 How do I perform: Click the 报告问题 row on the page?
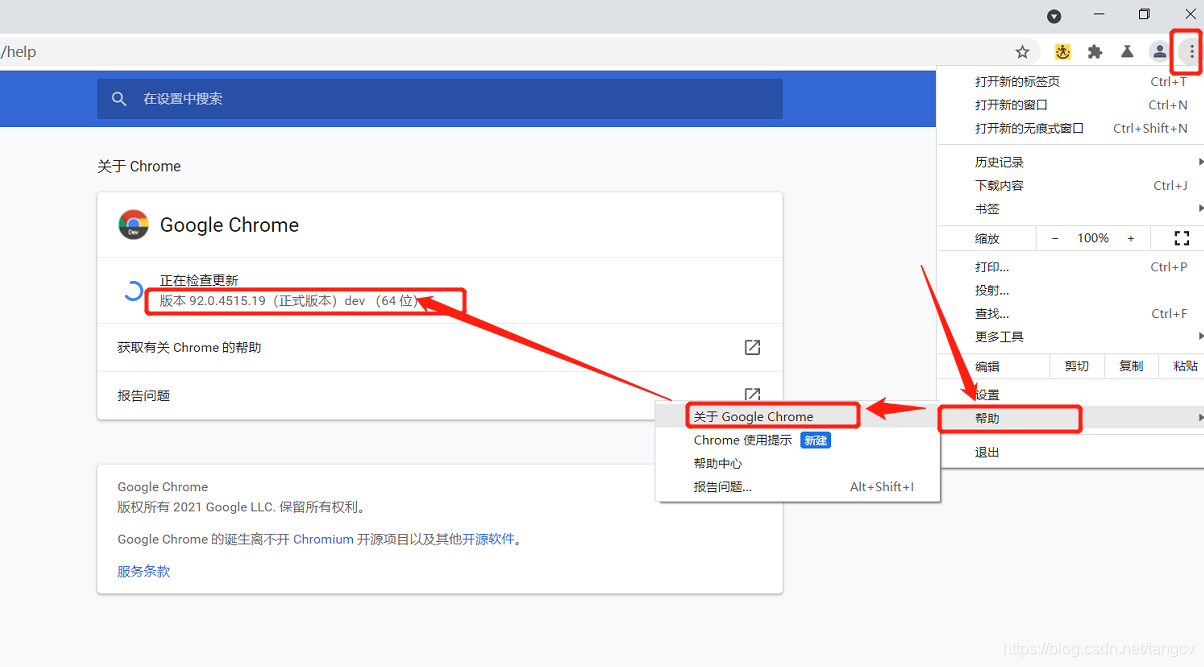coord(440,395)
